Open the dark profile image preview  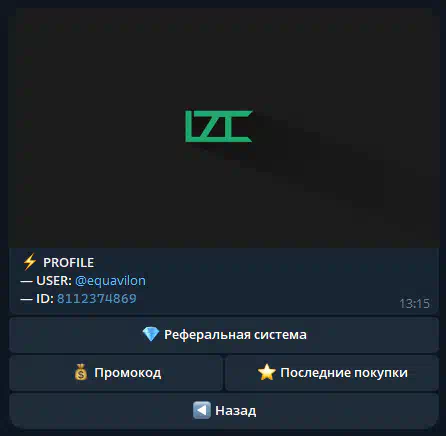pyautogui.click(x=224, y=128)
